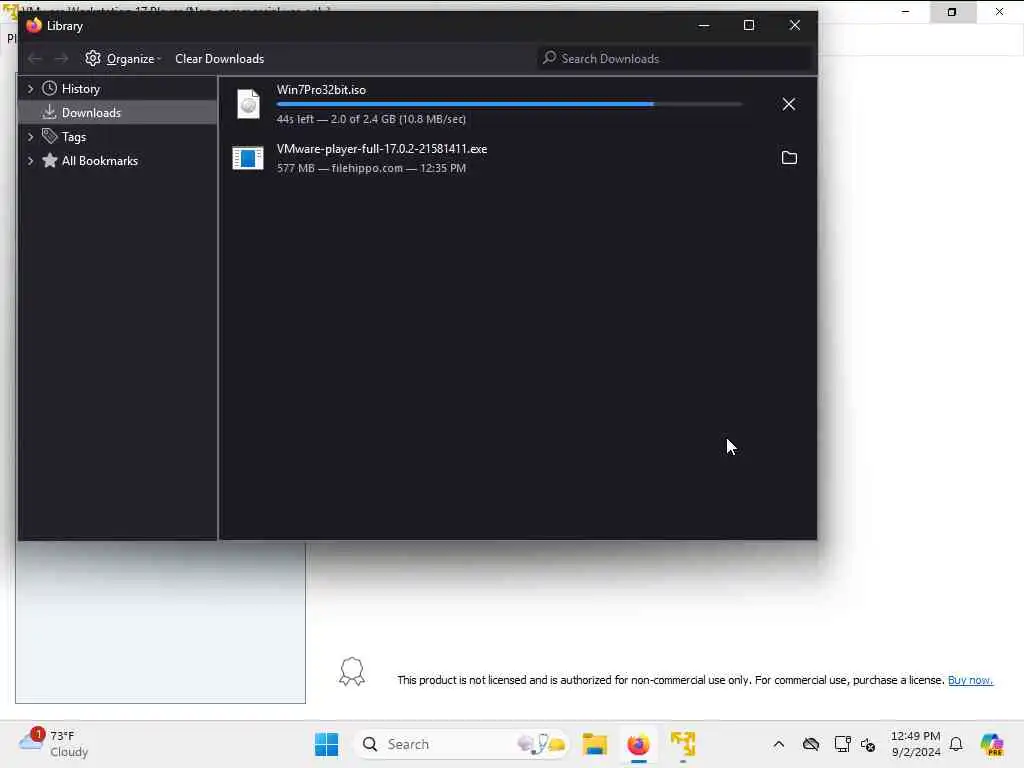Click the 44s left download status text
1024x768 pixels.
(x=371, y=120)
